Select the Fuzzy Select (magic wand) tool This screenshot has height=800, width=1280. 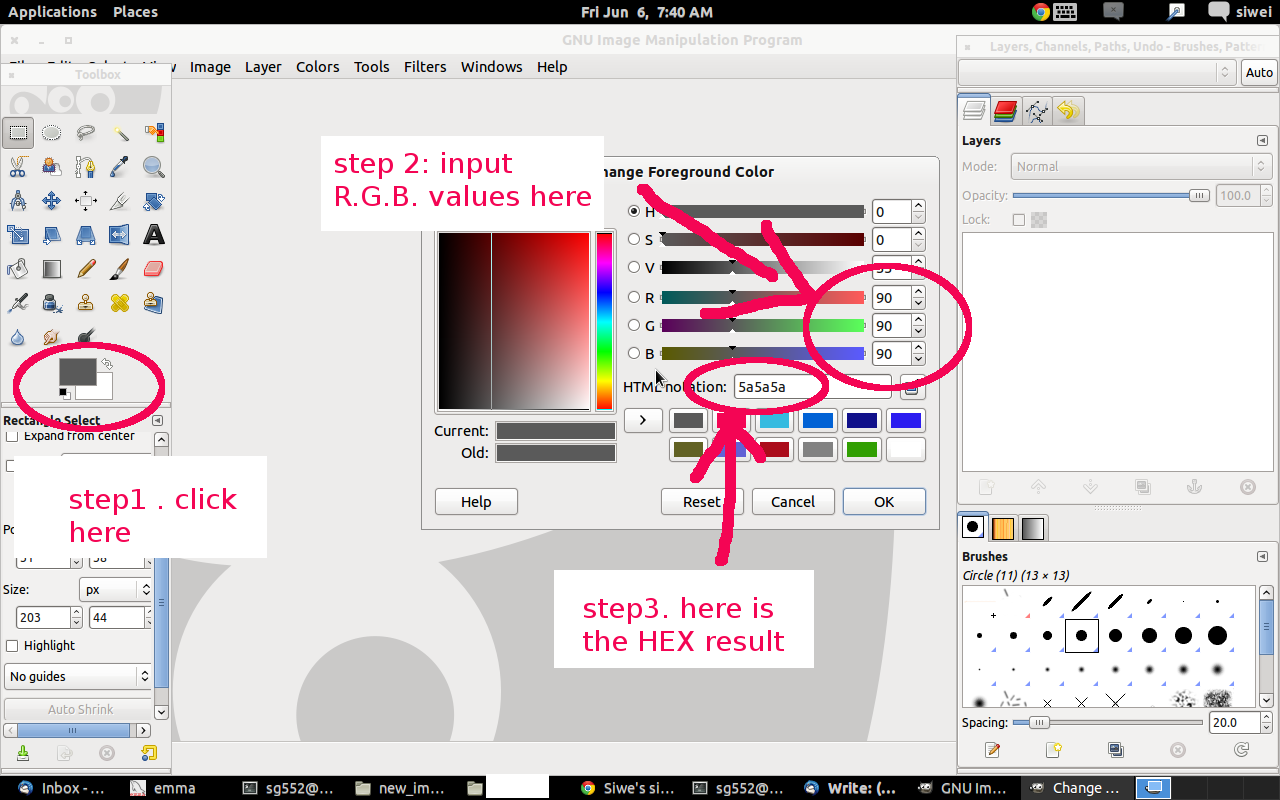122,133
